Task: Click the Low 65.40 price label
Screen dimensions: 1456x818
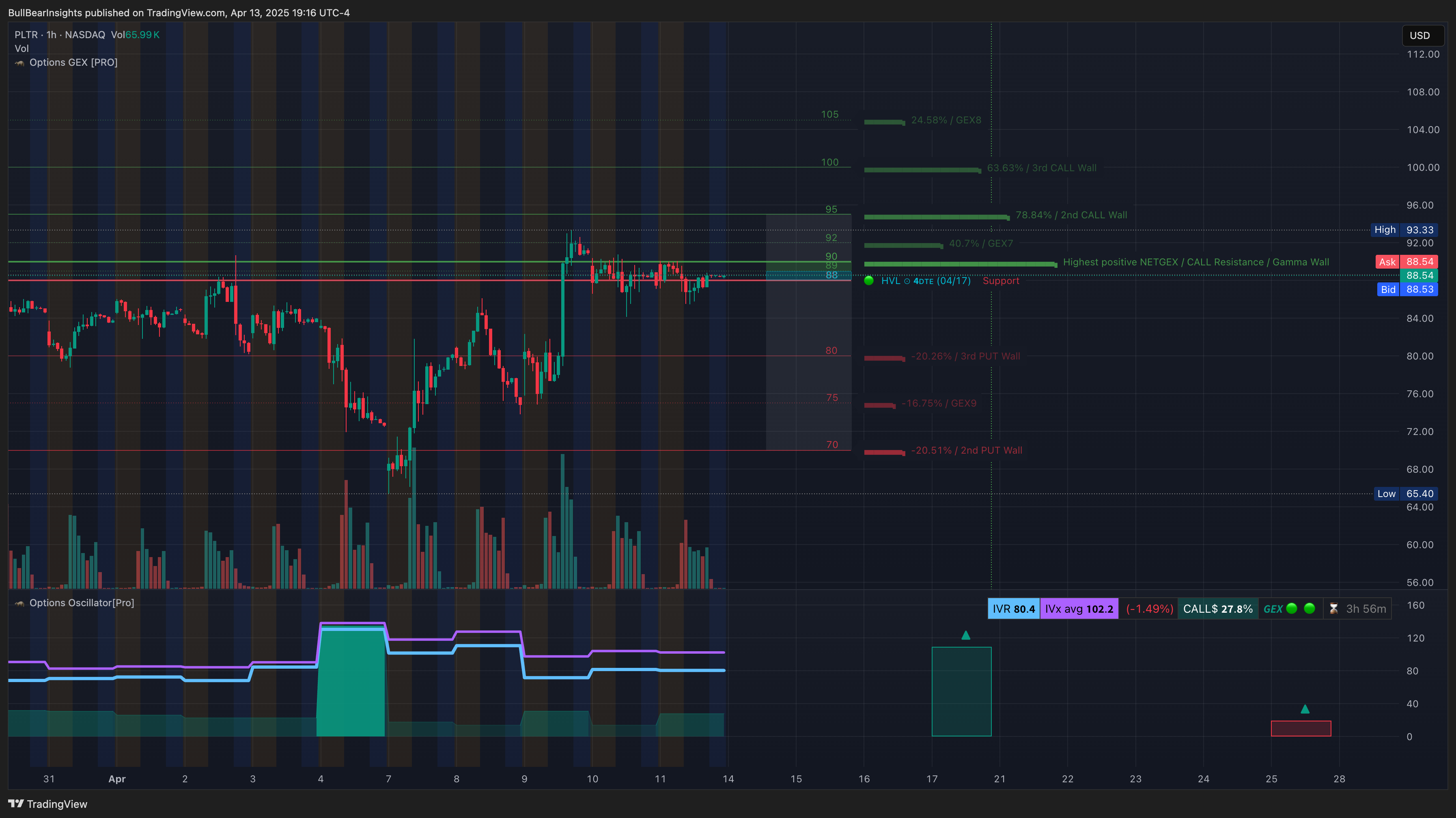Action: coord(1406,493)
